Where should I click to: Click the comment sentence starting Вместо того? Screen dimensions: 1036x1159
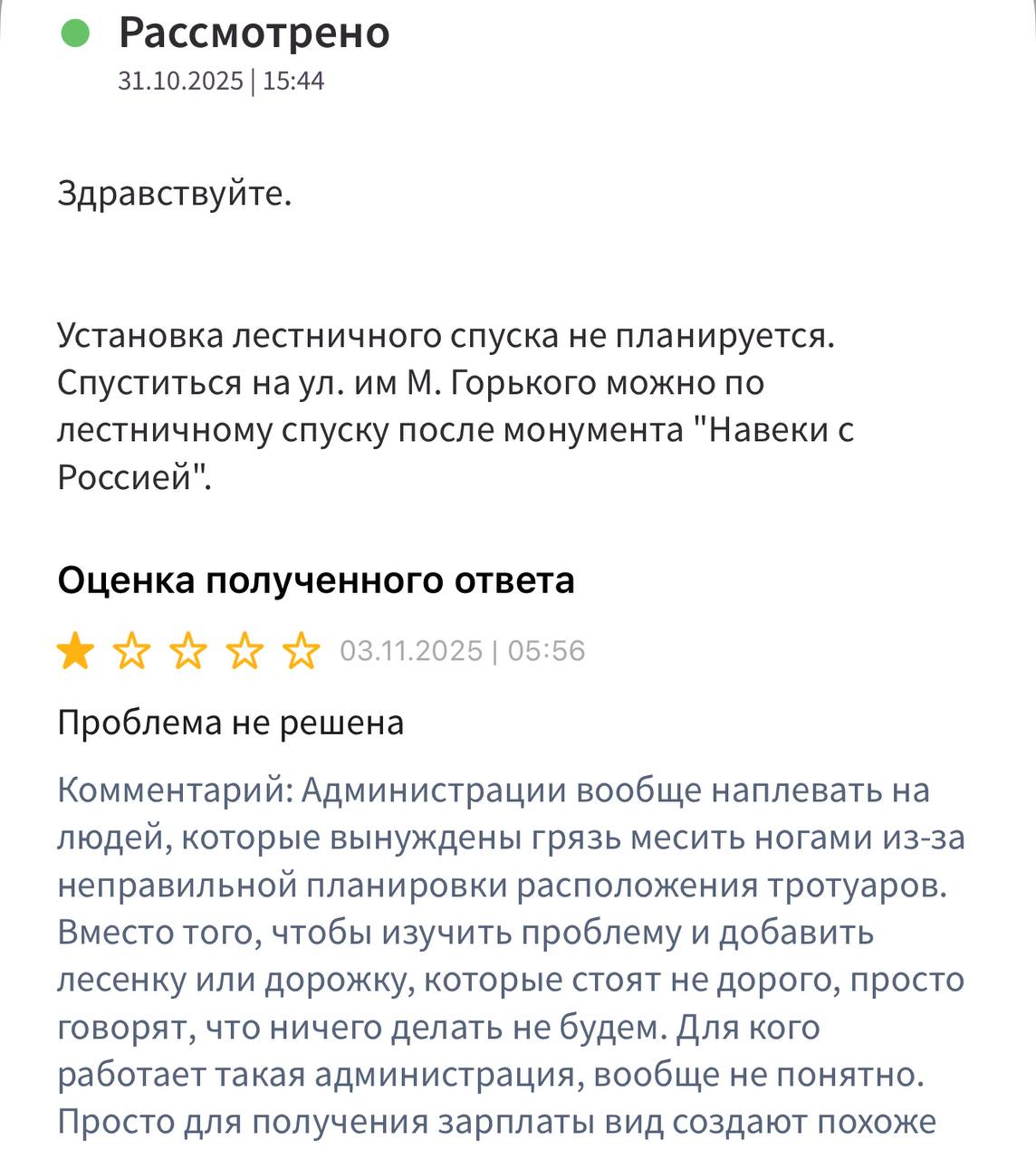[465, 933]
